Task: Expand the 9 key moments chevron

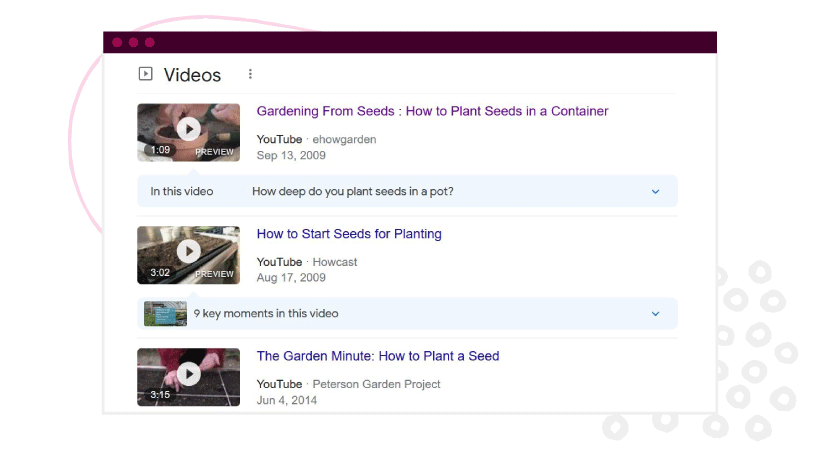Action: pyautogui.click(x=655, y=314)
